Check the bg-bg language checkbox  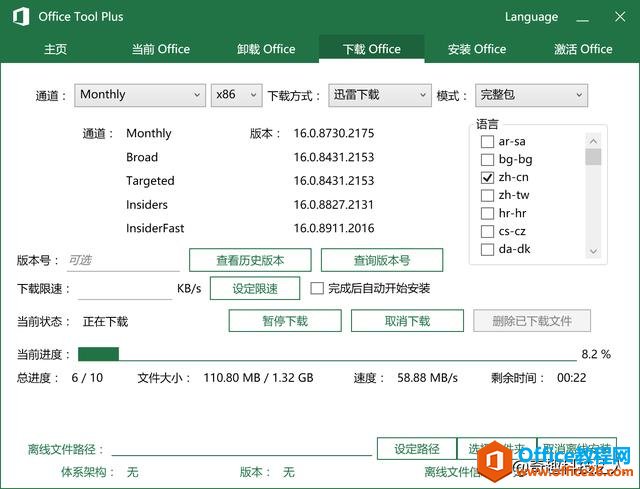pyautogui.click(x=487, y=160)
